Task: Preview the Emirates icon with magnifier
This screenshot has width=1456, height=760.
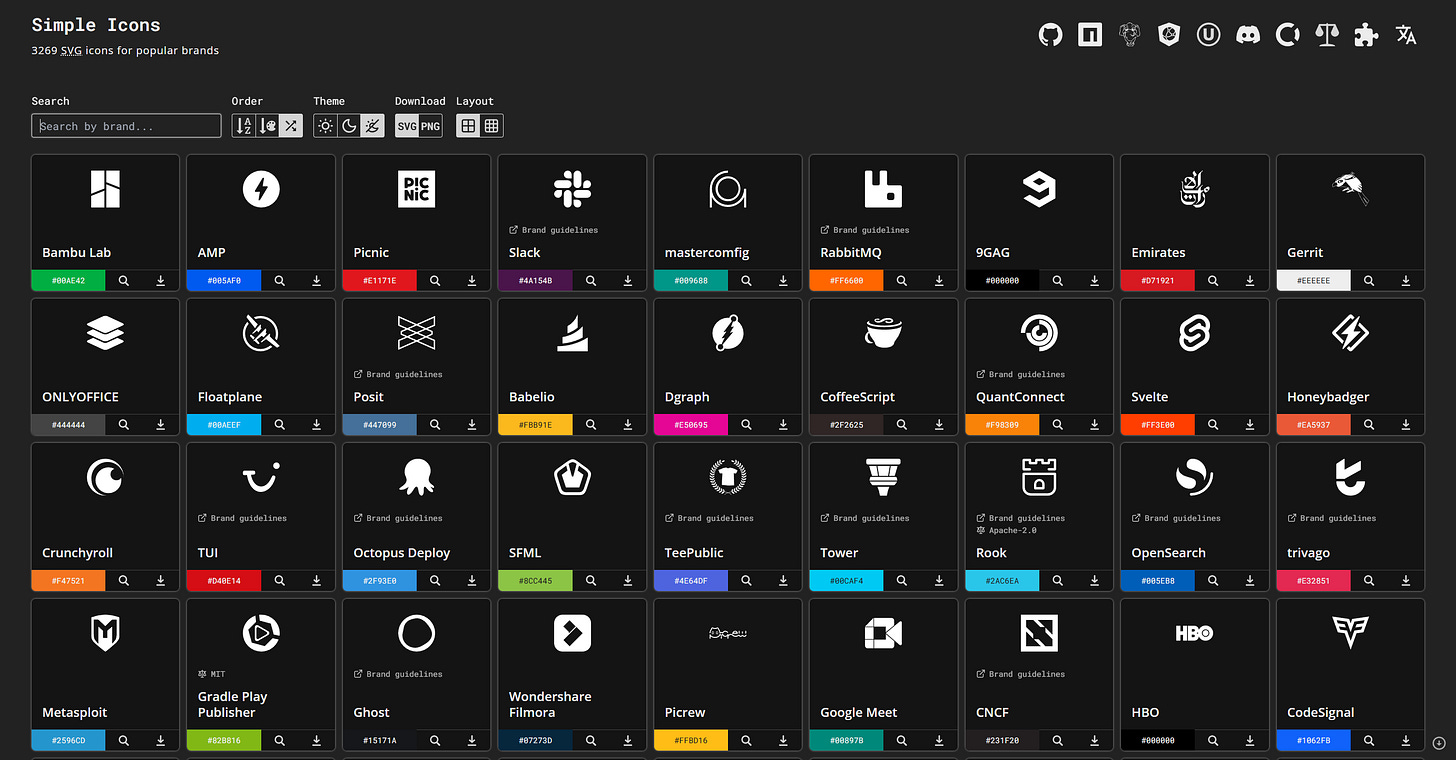Action: coord(1213,281)
